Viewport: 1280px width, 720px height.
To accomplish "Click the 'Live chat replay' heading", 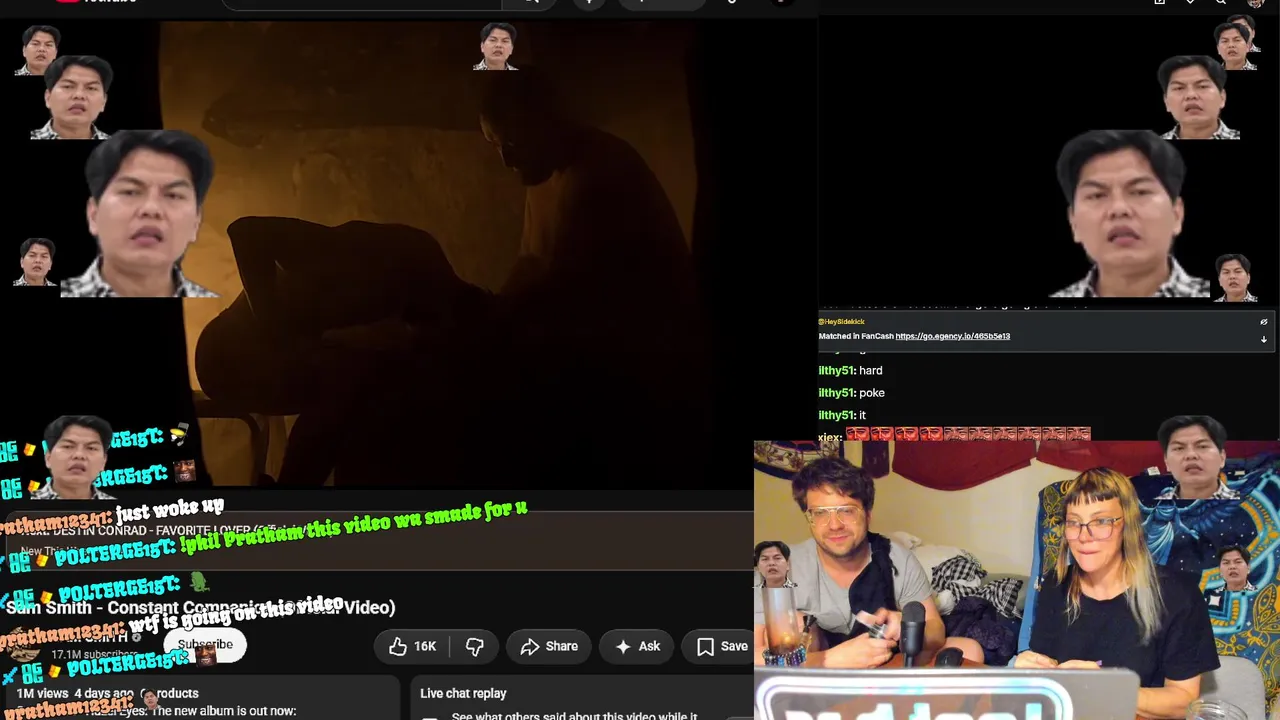I will (x=463, y=693).
